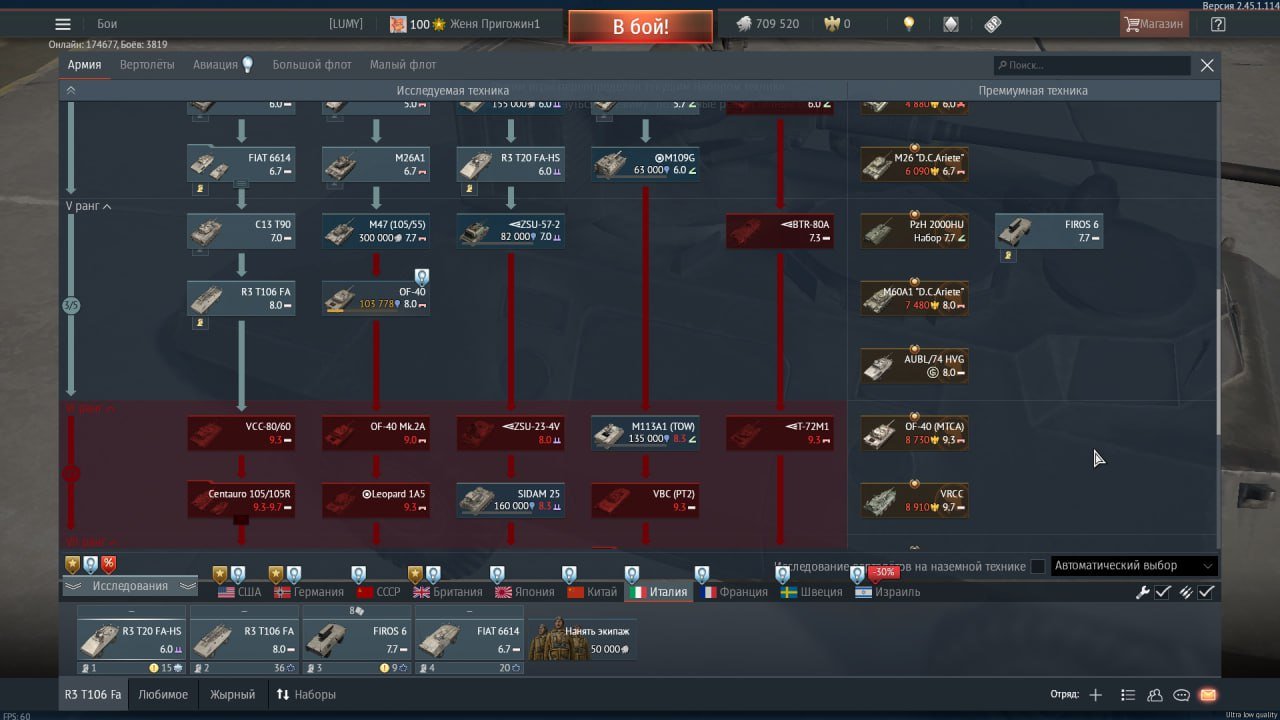
Task: Click the В бой! battle button
Action: pos(641,27)
